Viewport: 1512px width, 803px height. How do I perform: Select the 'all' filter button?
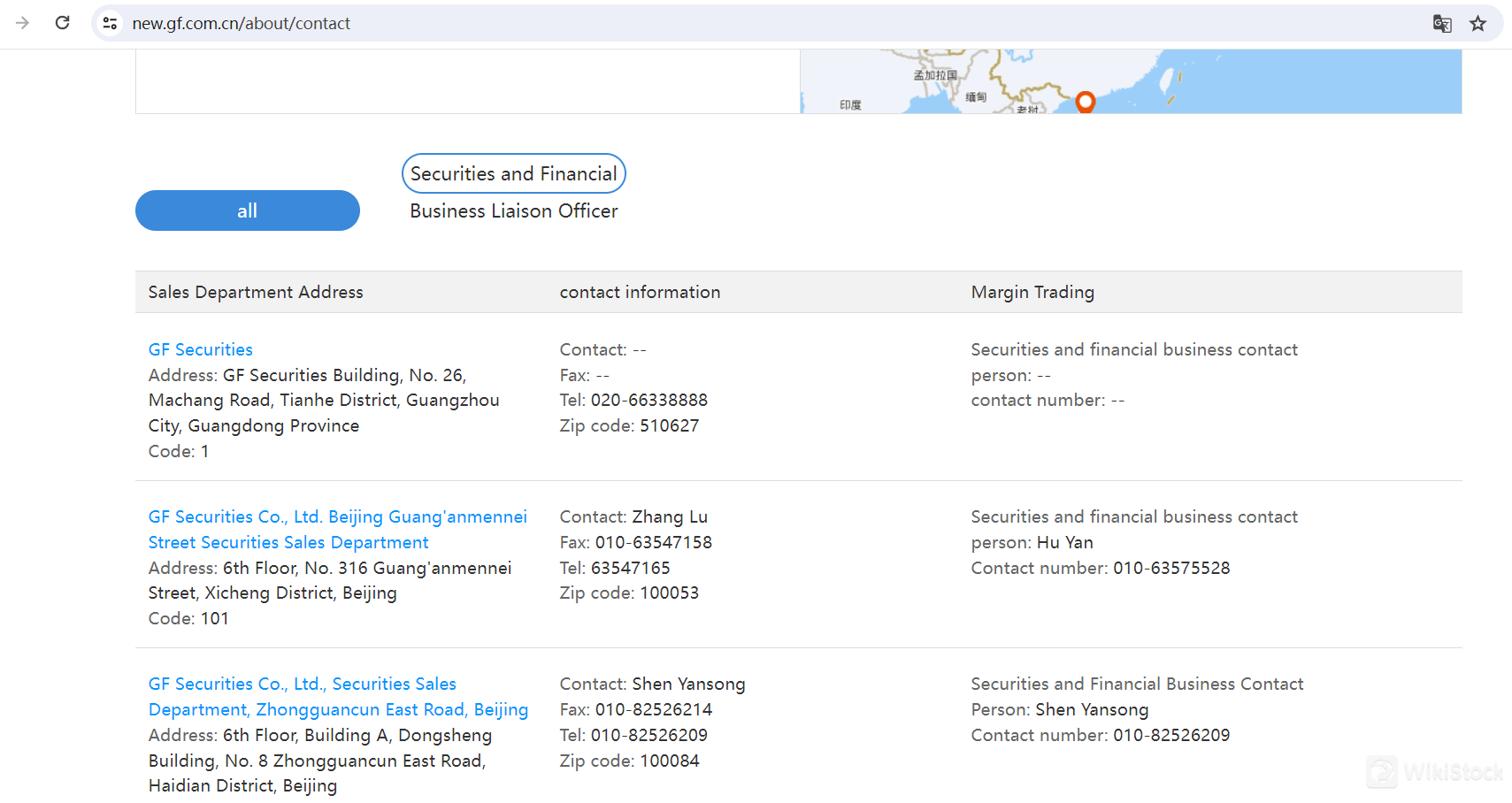[248, 210]
